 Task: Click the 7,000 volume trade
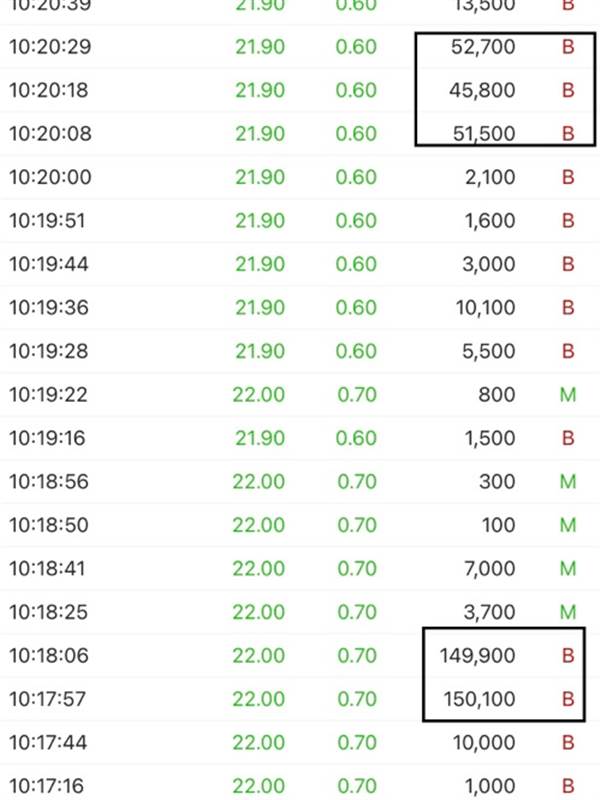click(x=489, y=568)
